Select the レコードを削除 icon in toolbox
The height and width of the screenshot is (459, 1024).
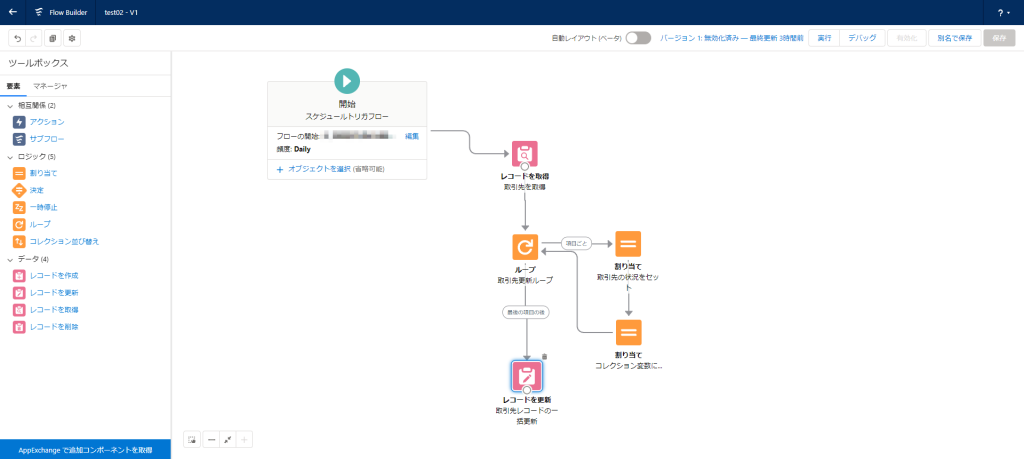[19, 326]
